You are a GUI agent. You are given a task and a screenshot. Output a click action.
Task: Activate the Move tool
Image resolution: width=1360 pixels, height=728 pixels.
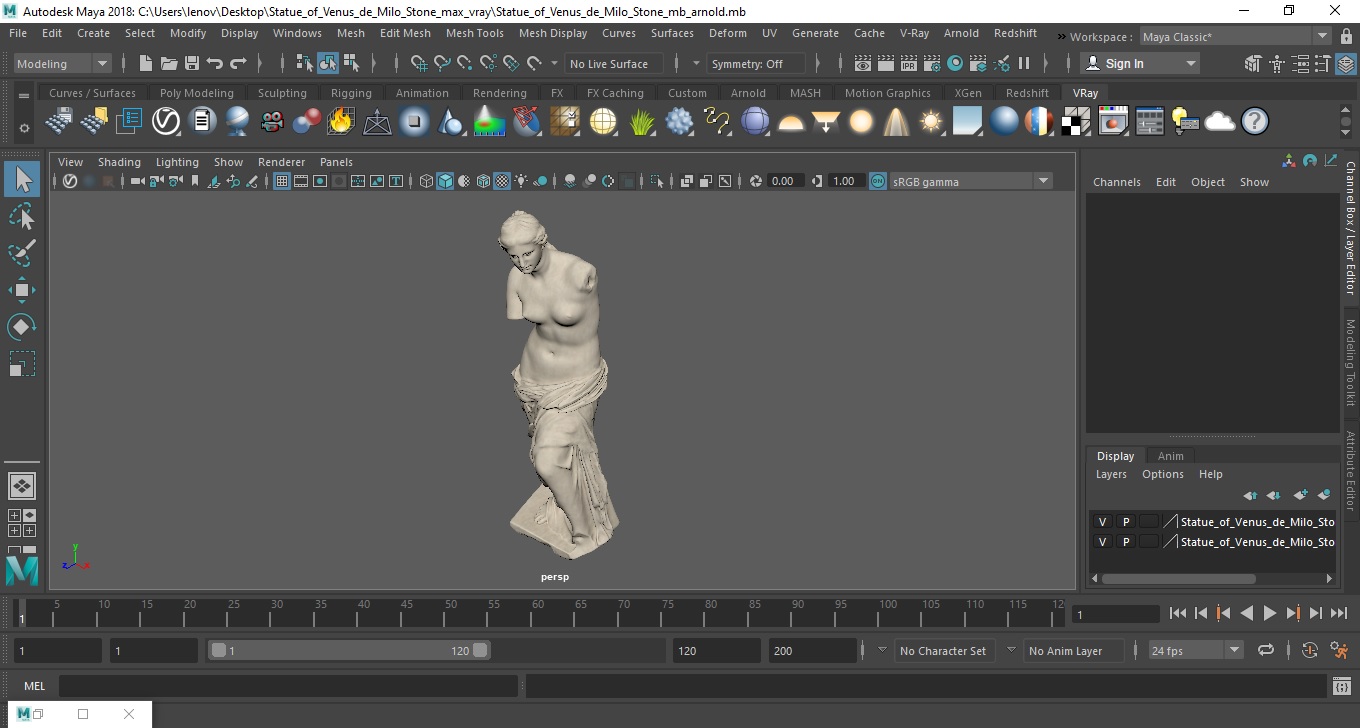point(22,290)
